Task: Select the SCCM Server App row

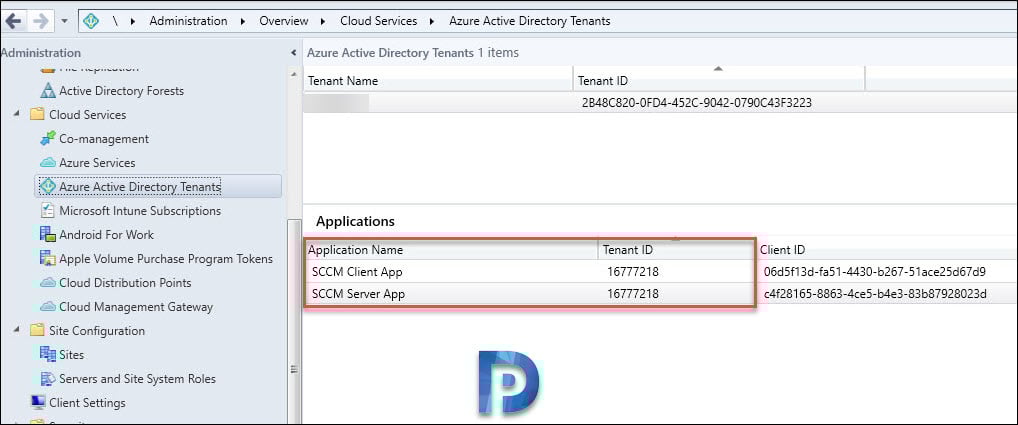Action: (x=660, y=294)
